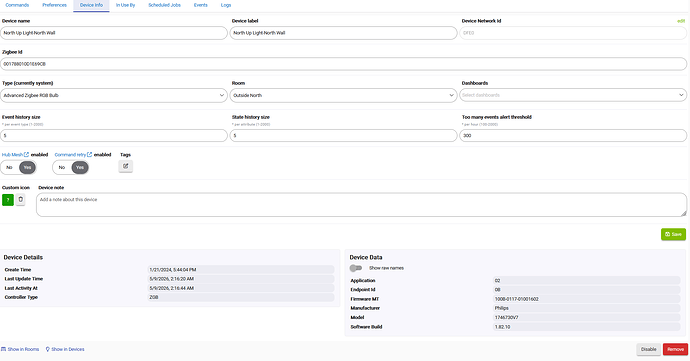
Task: Click the Model value 1746730V7
Action: click(587, 317)
